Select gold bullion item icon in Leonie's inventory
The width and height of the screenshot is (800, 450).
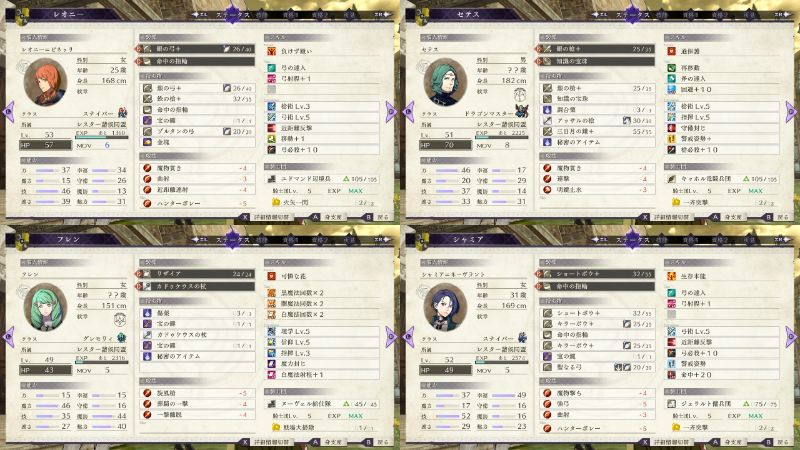(147, 142)
